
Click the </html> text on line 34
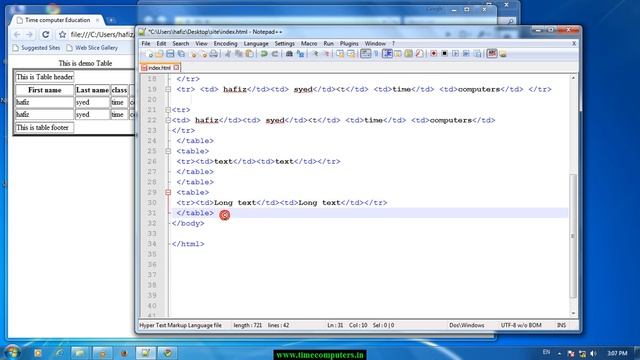pos(188,244)
